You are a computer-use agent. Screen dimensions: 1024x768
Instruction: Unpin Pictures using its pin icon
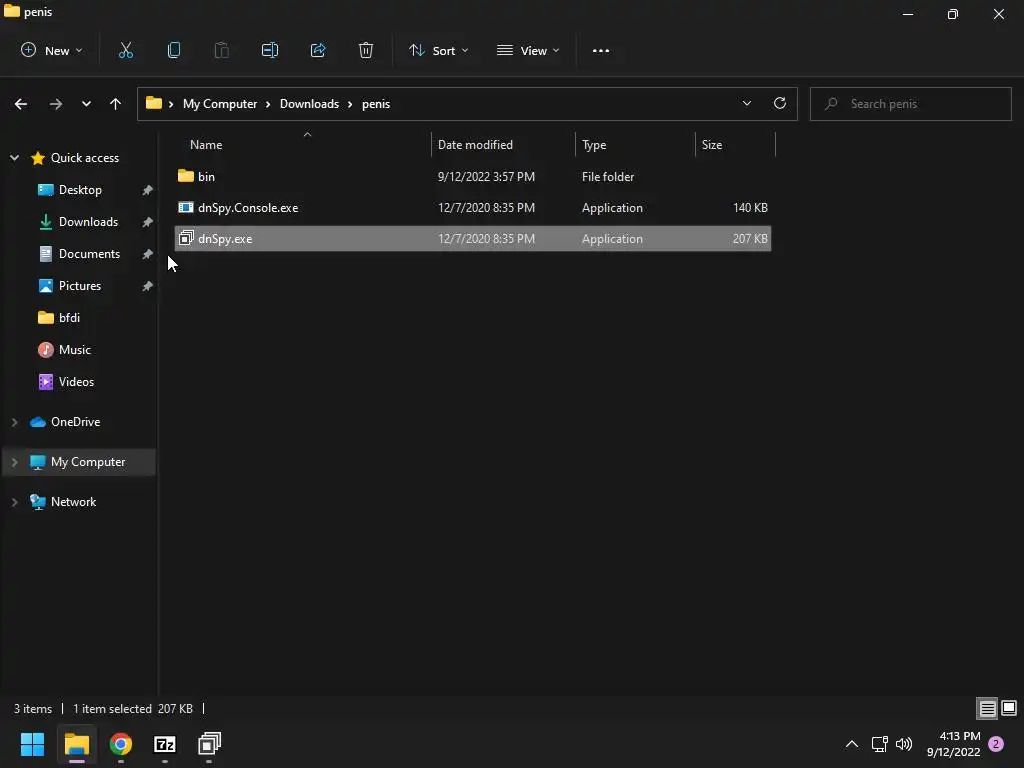(148, 286)
